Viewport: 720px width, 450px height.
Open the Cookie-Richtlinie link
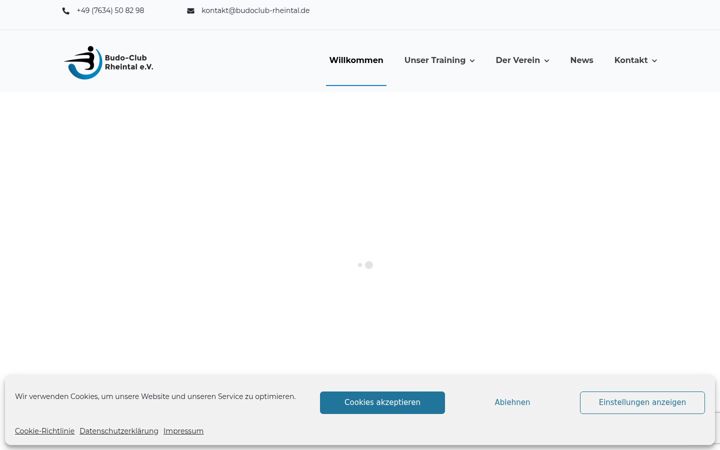pos(45,431)
